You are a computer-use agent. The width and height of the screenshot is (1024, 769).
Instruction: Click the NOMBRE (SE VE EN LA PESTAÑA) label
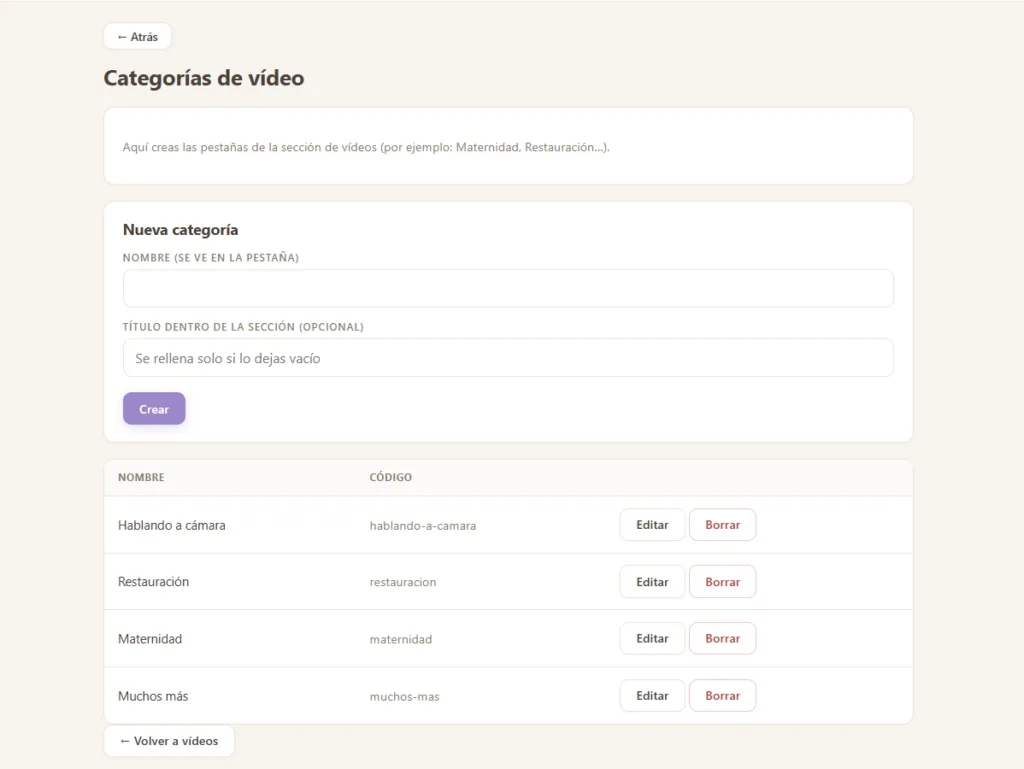(211, 258)
